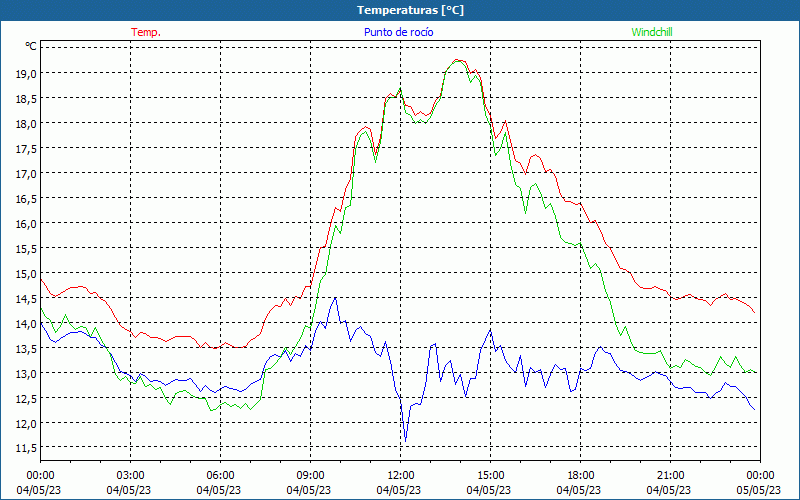Click the 17,5 y-axis value
Screen dimensions: 800x500
click(27, 148)
